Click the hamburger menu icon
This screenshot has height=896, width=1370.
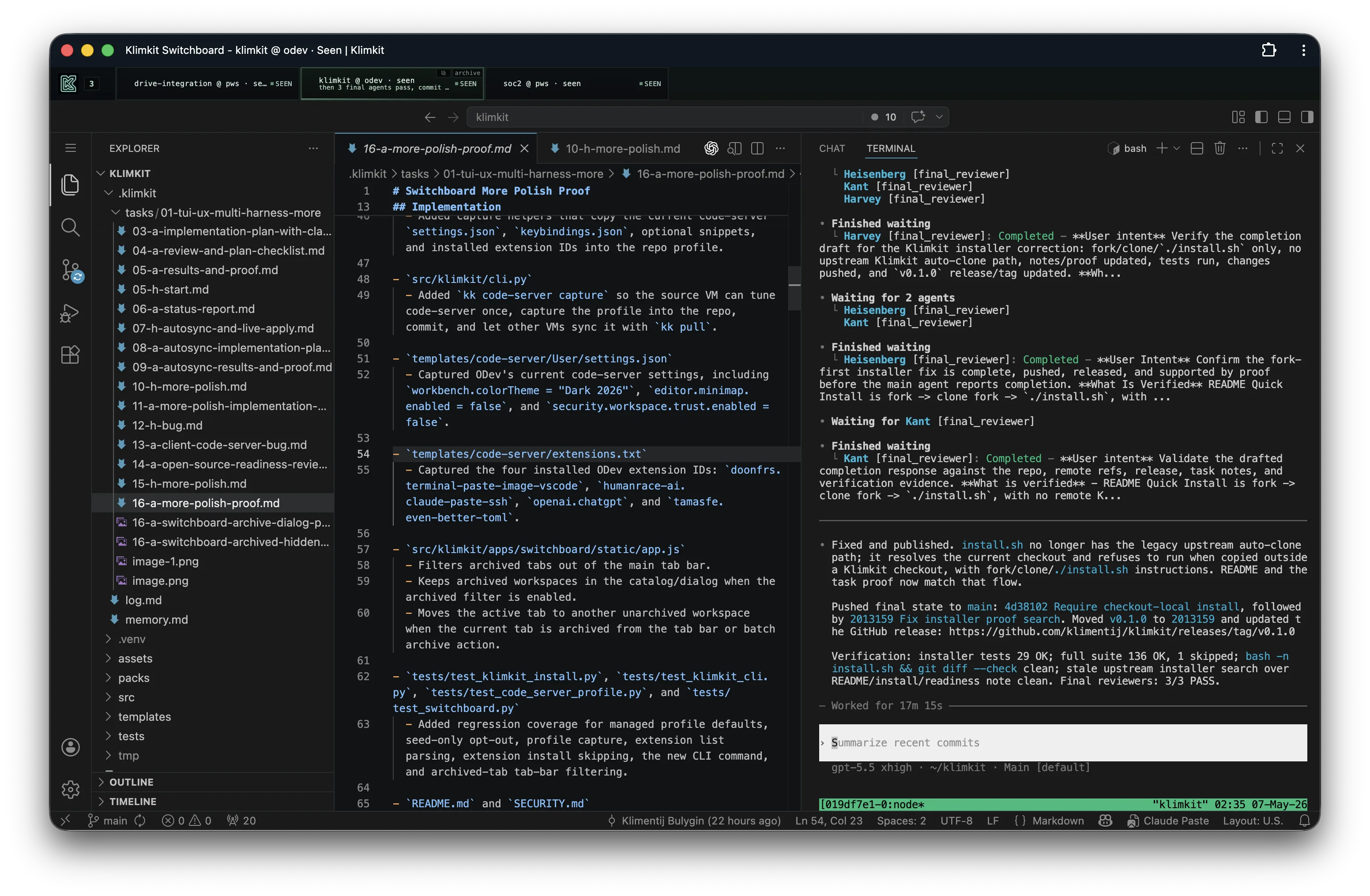(70, 148)
